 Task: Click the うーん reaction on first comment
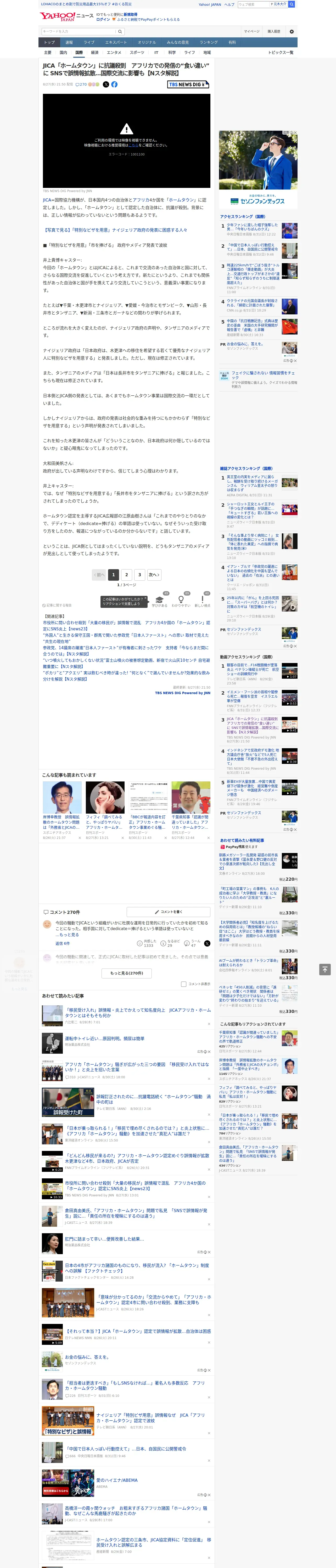187,943
